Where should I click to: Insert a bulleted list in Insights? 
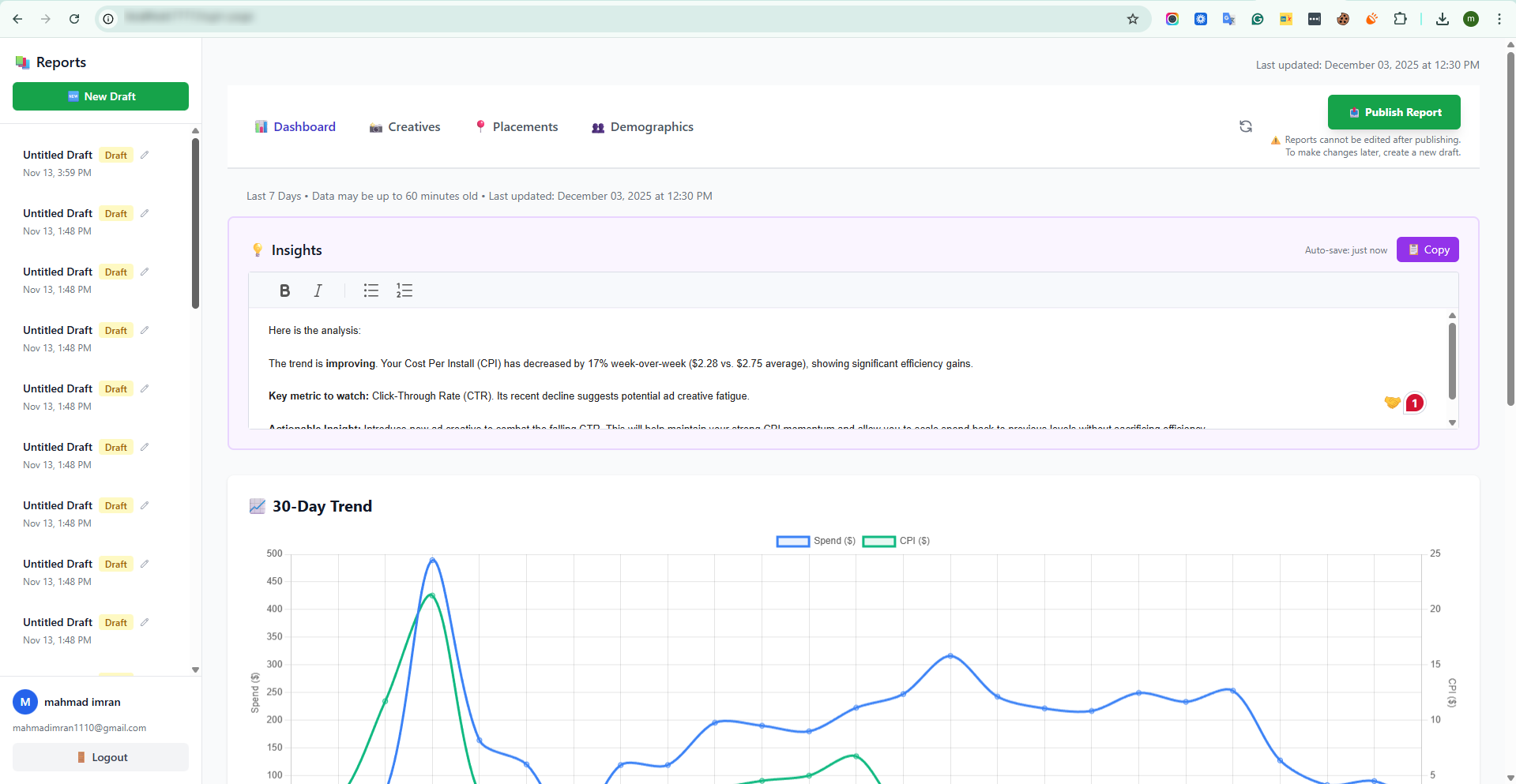pos(371,291)
